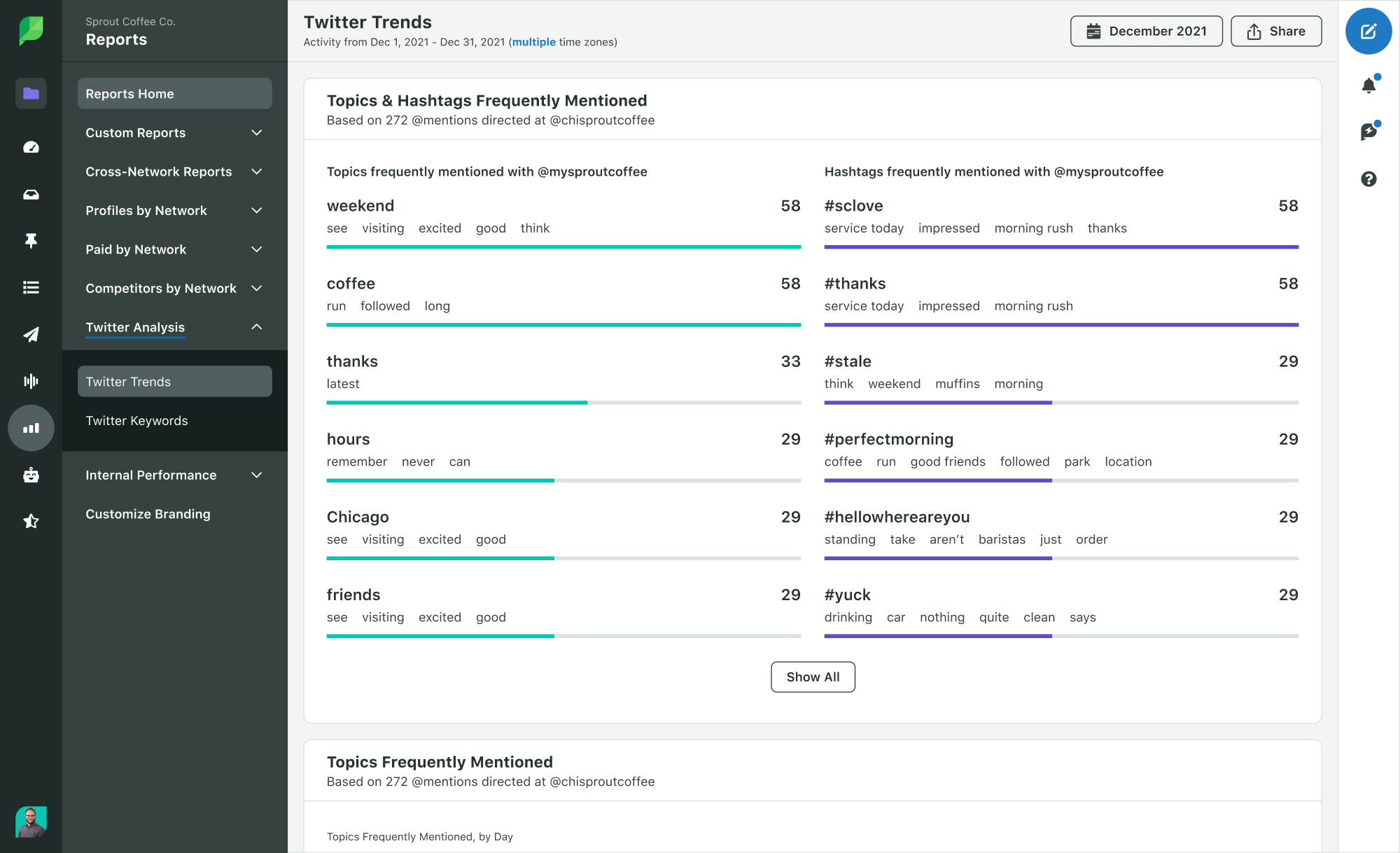Viewport: 1400px width, 853px height.
Task: Toggle the Twitter Analysis section collapse
Action: tap(258, 327)
